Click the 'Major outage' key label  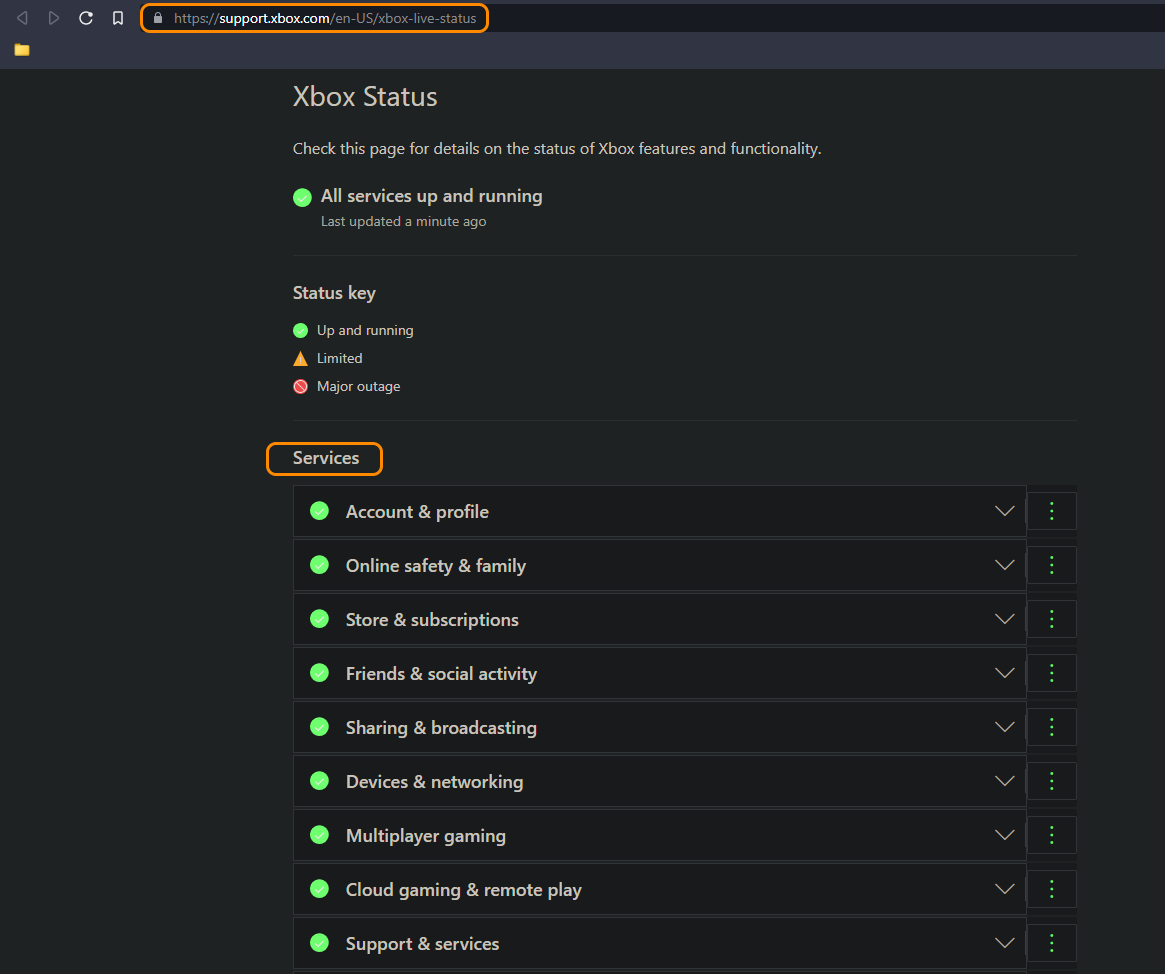358,386
